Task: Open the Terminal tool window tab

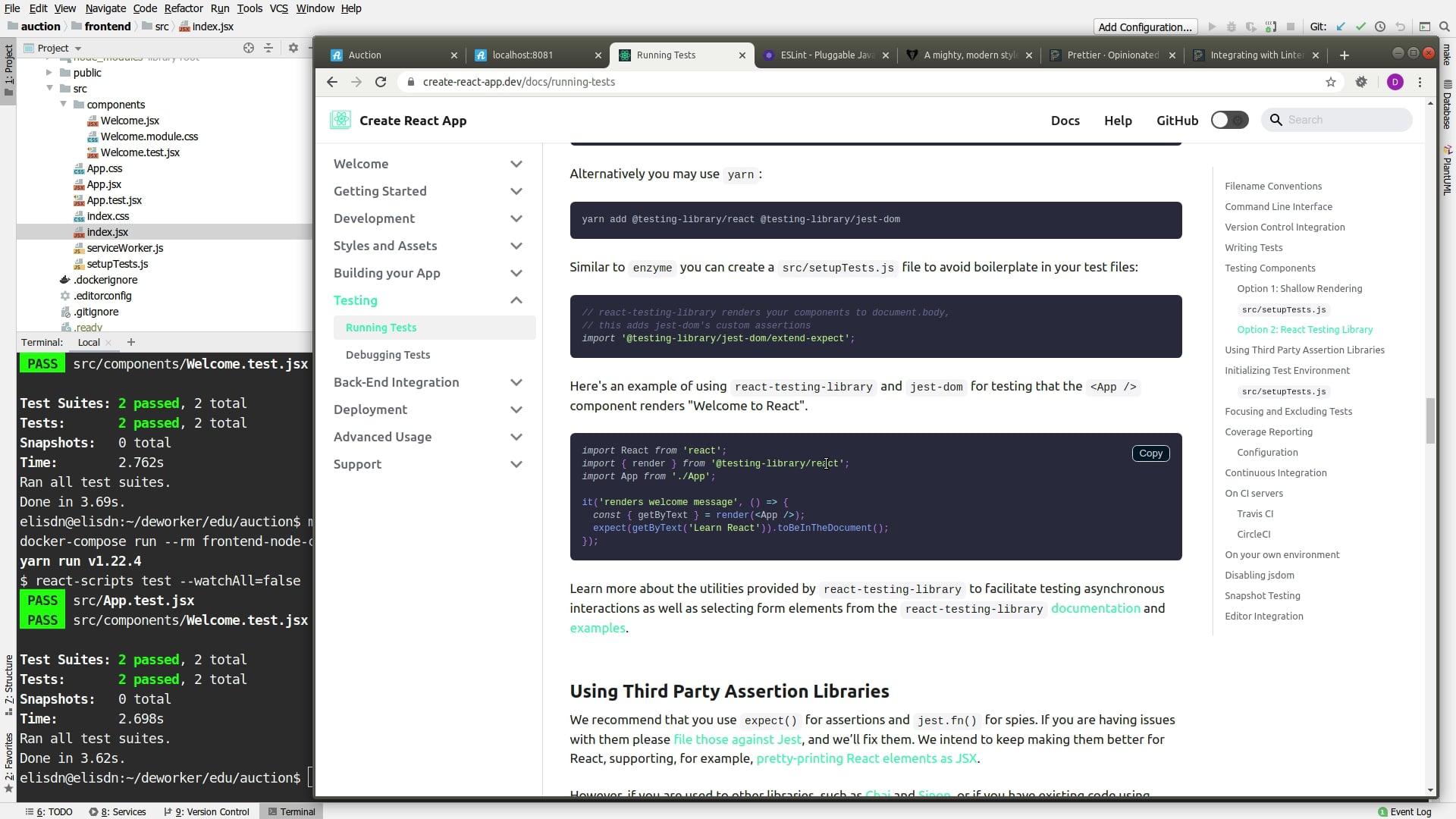Action: click(x=291, y=811)
